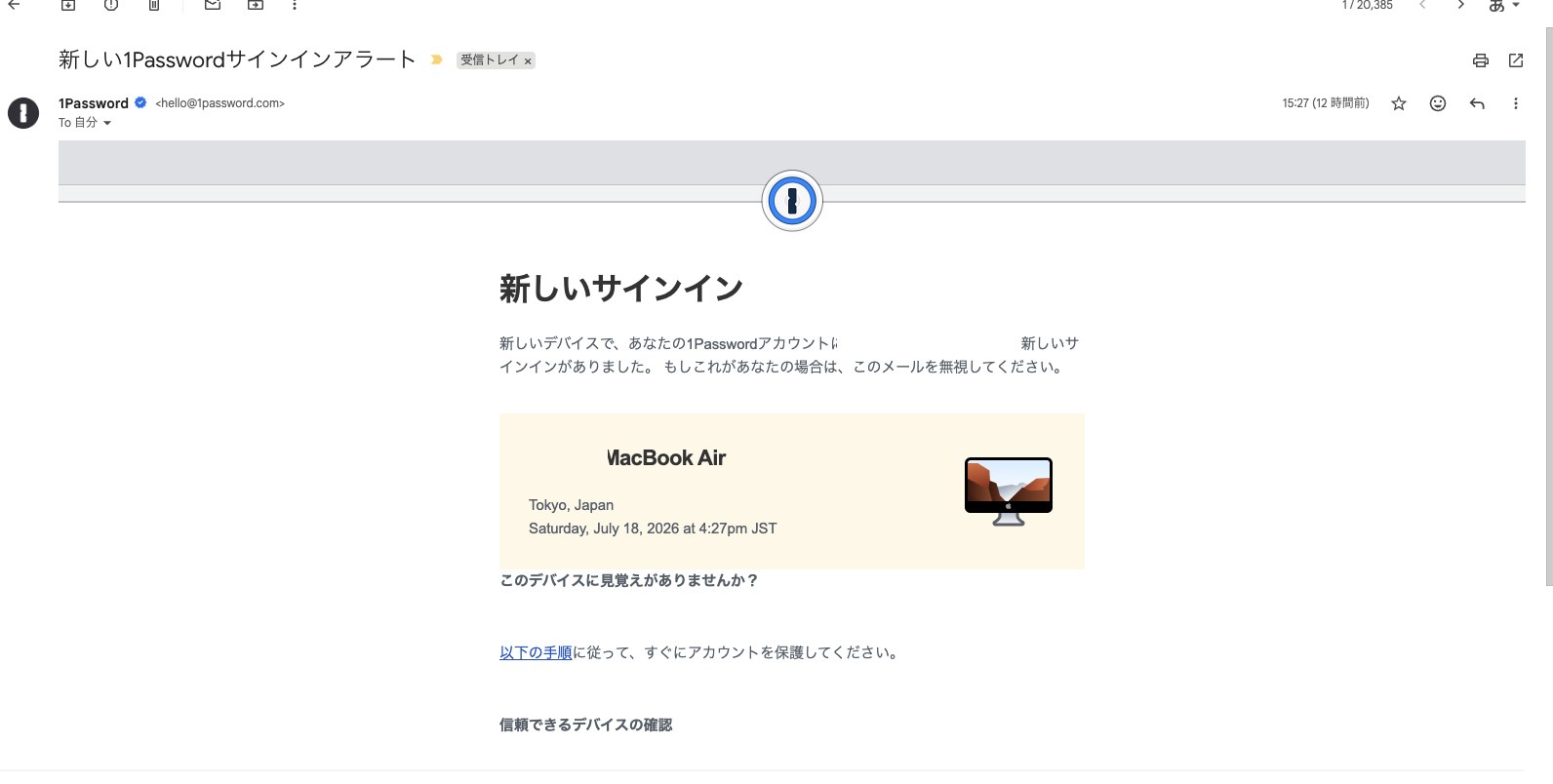1553x784 pixels.
Task: Mark the email as unread
Action: [213, 5]
